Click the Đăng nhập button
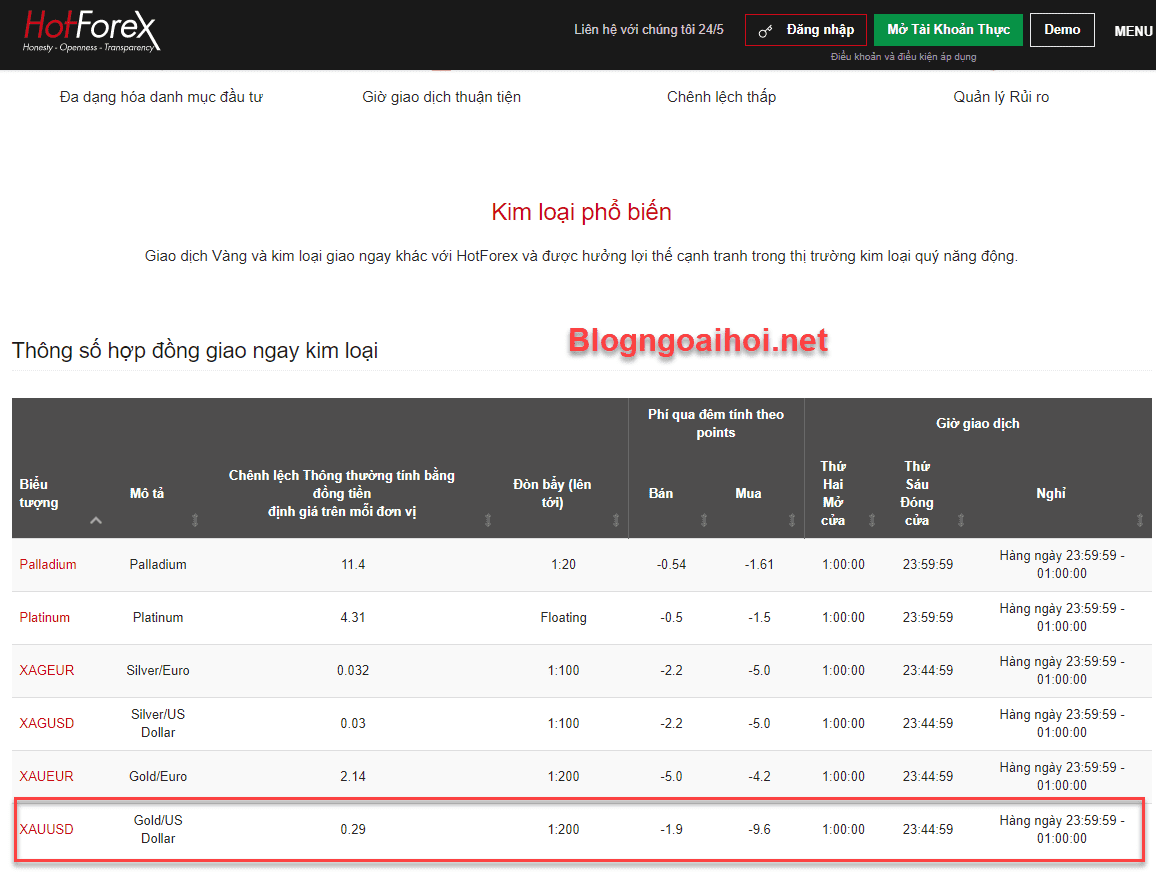Image resolution: width=1156 pixels, height=873 pixels. coord(805,29)
